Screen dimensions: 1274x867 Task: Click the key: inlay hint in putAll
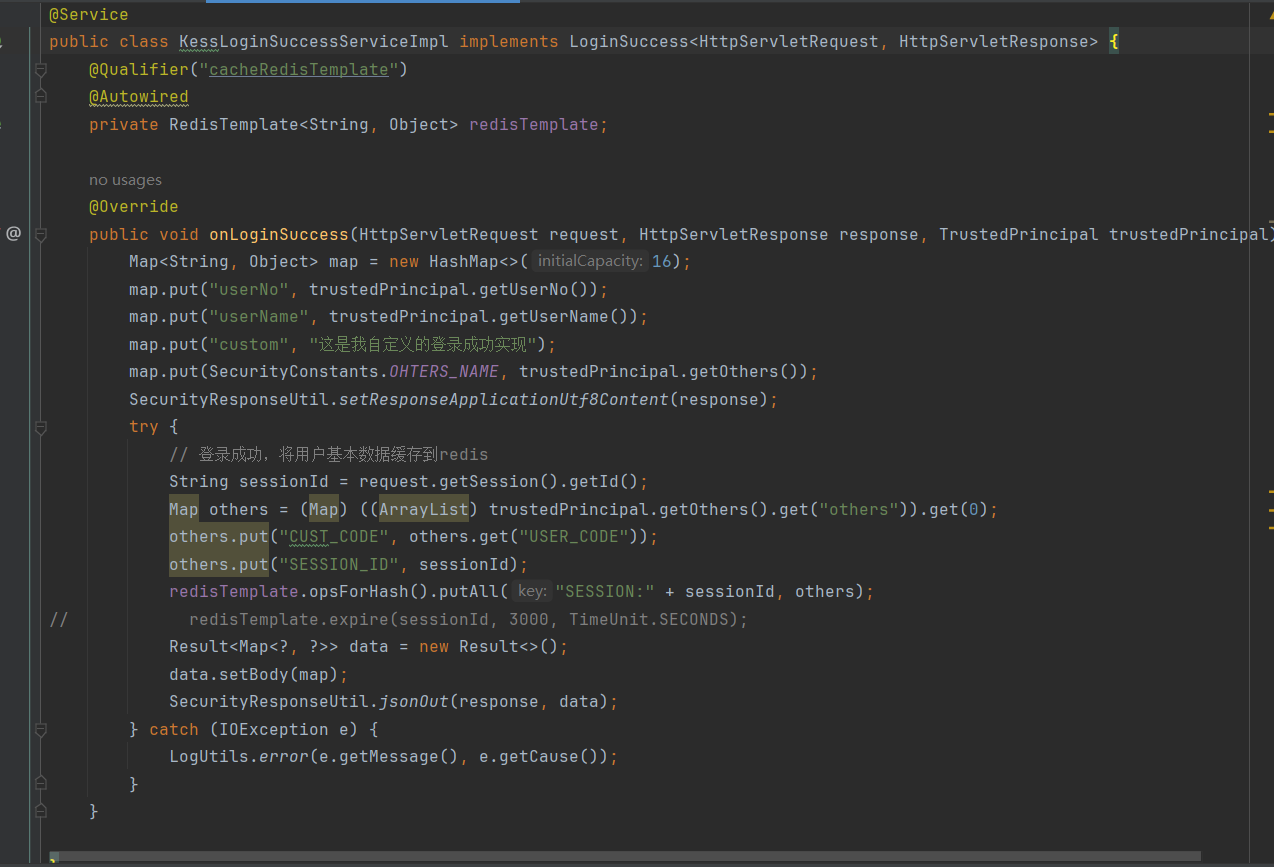point(531,592)
